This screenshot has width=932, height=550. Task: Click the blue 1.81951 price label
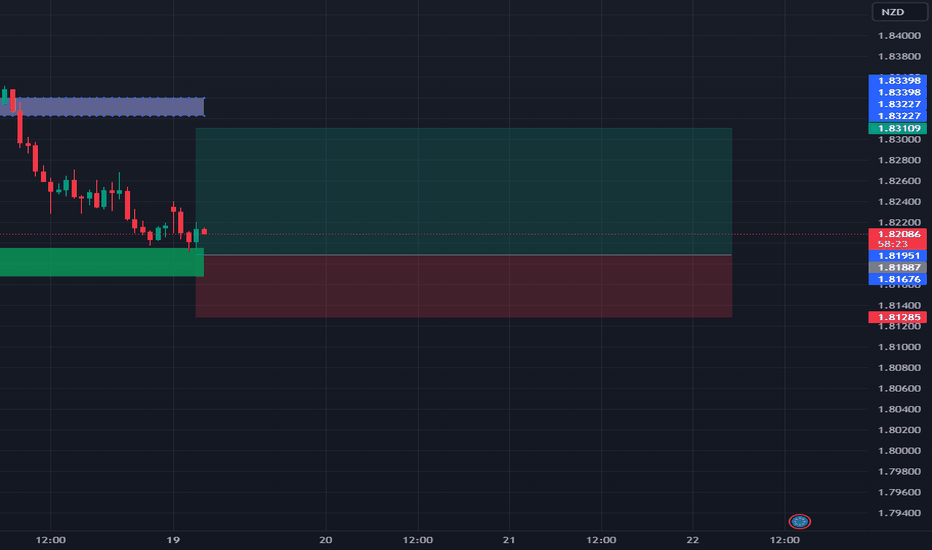[898, 256]
